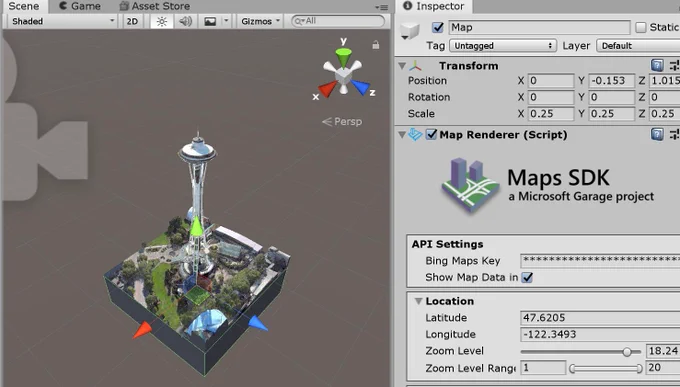
Task: Disable the Map Renderer script checkbox
Action: pos(431,134)
